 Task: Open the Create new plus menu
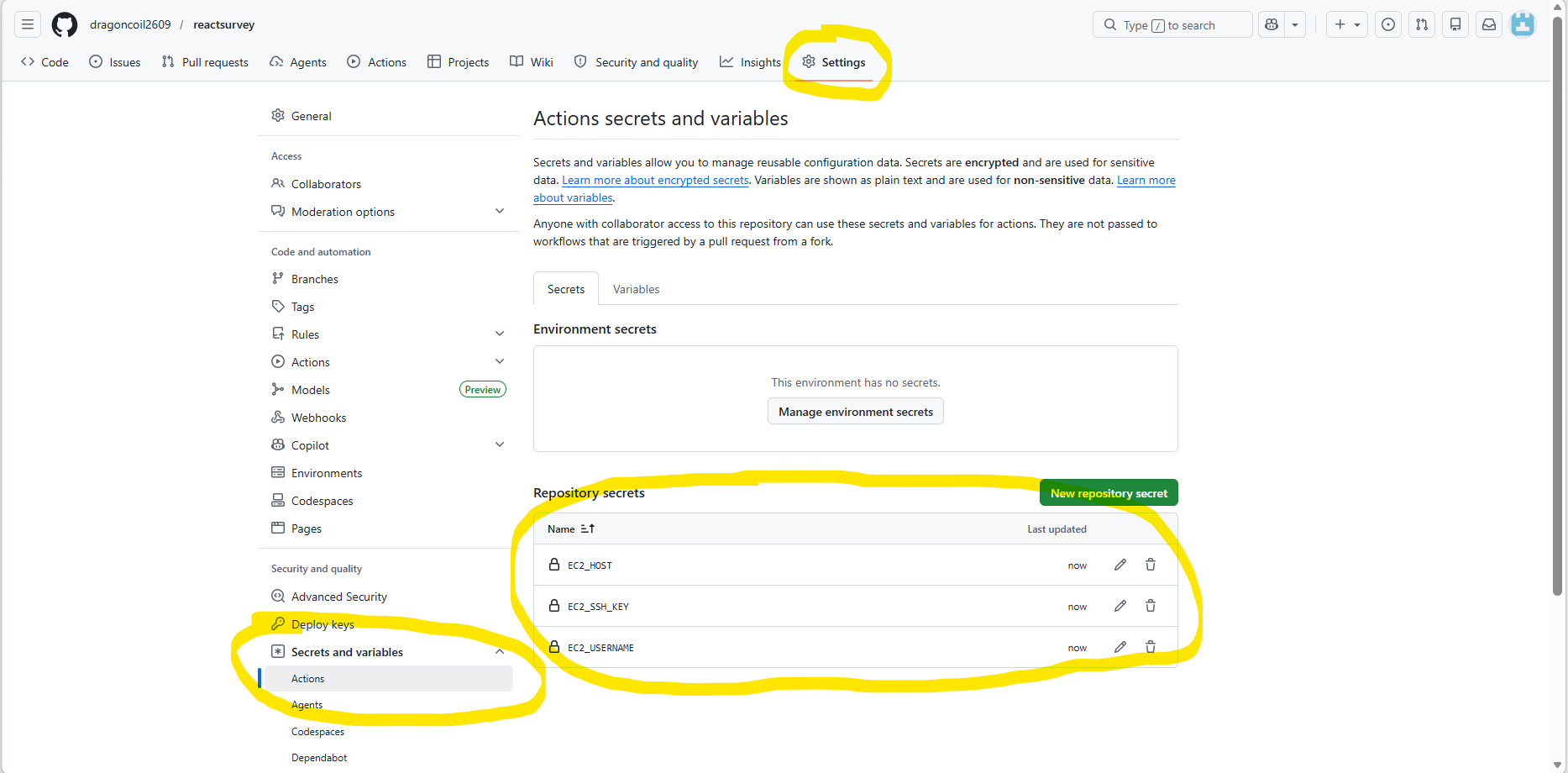tap(1347, 24)
